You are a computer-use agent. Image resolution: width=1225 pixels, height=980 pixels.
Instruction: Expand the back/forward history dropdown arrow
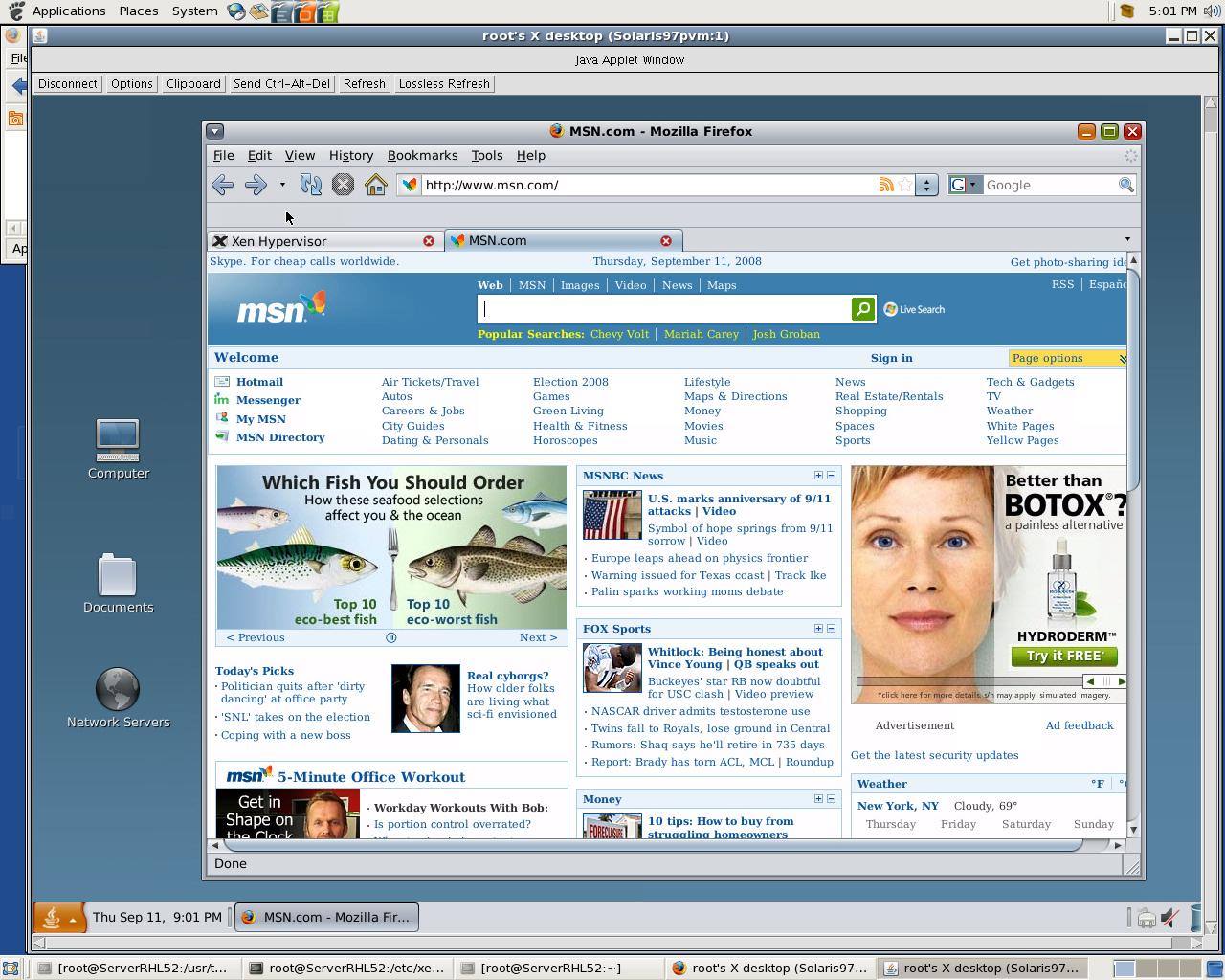[x=282, y=185]
